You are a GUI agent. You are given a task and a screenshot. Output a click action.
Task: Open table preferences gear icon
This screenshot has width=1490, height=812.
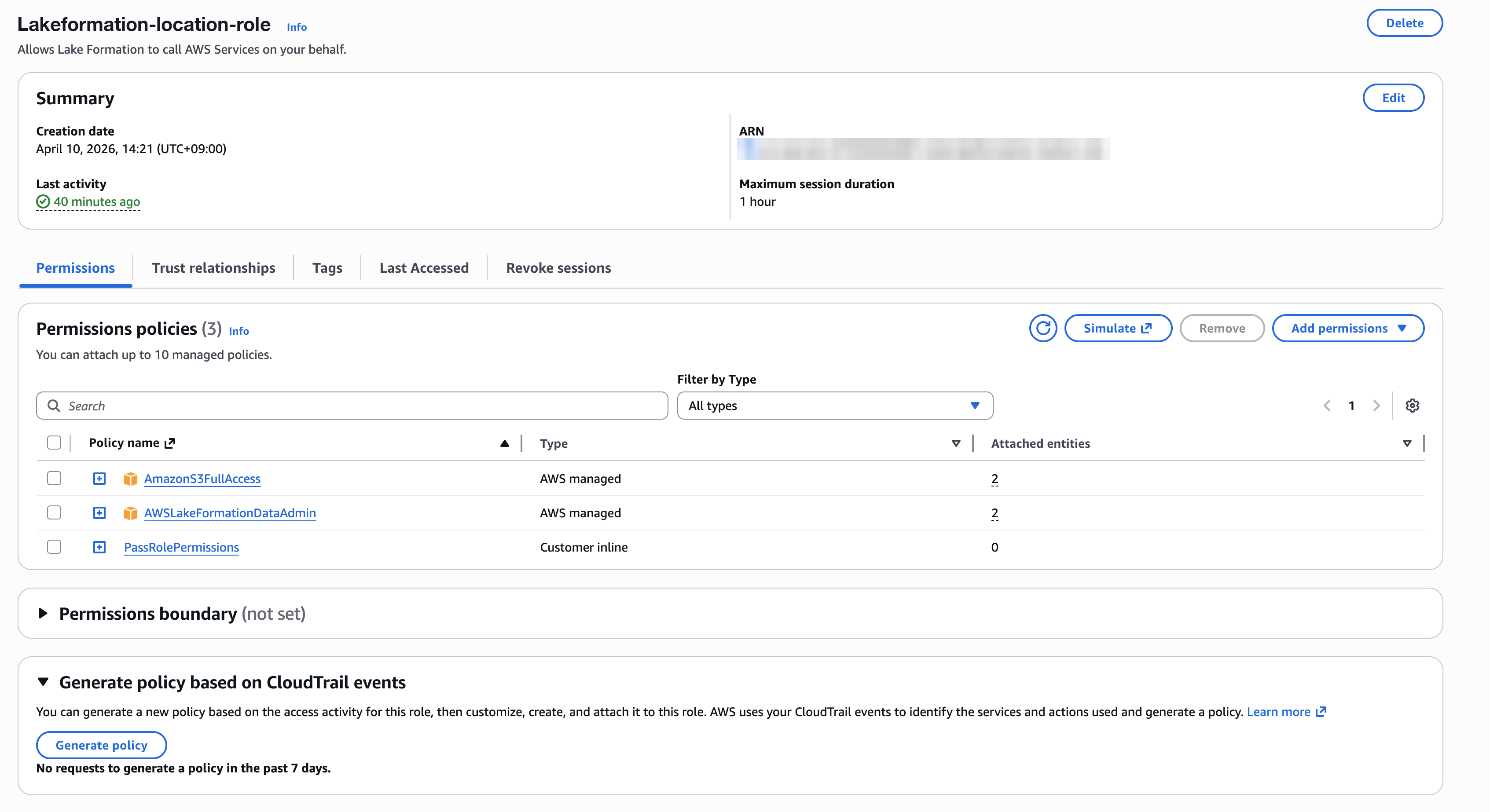[1413, 406]
